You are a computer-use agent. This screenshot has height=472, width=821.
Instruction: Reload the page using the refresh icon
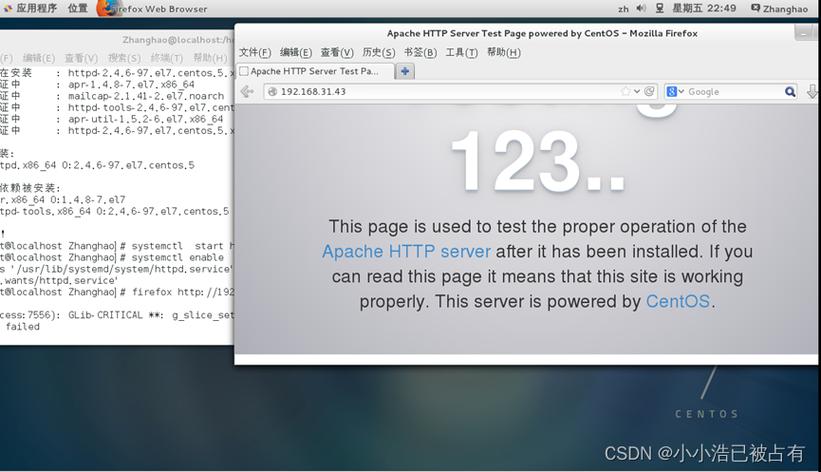tap(649, 91)
